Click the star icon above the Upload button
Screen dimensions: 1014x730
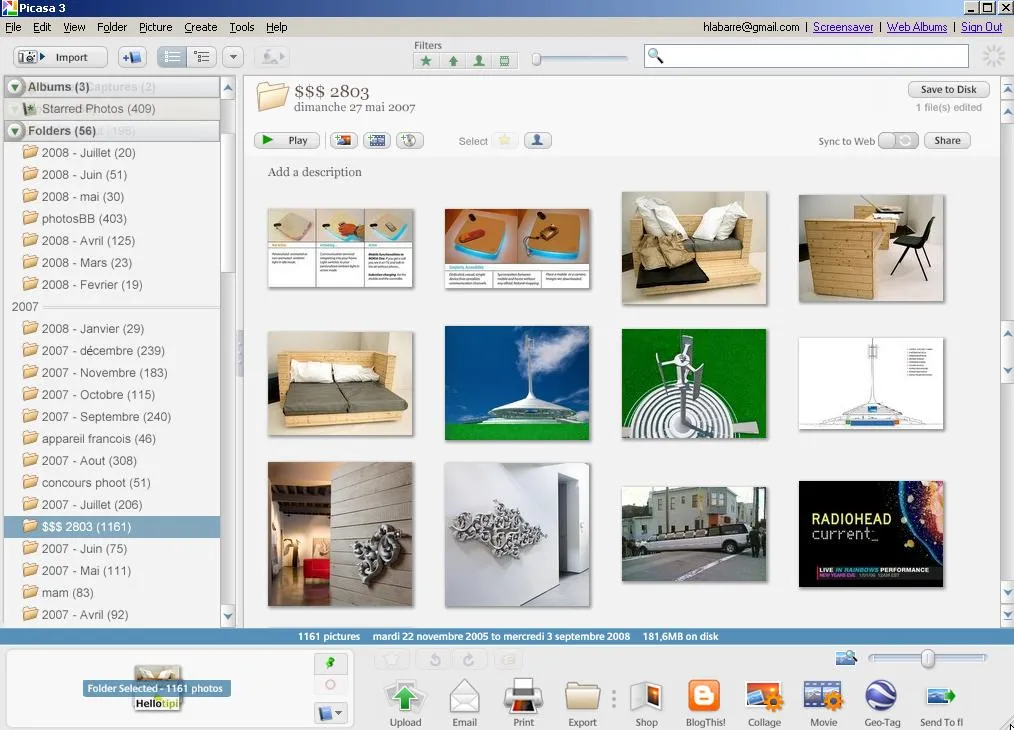point(391,660)
